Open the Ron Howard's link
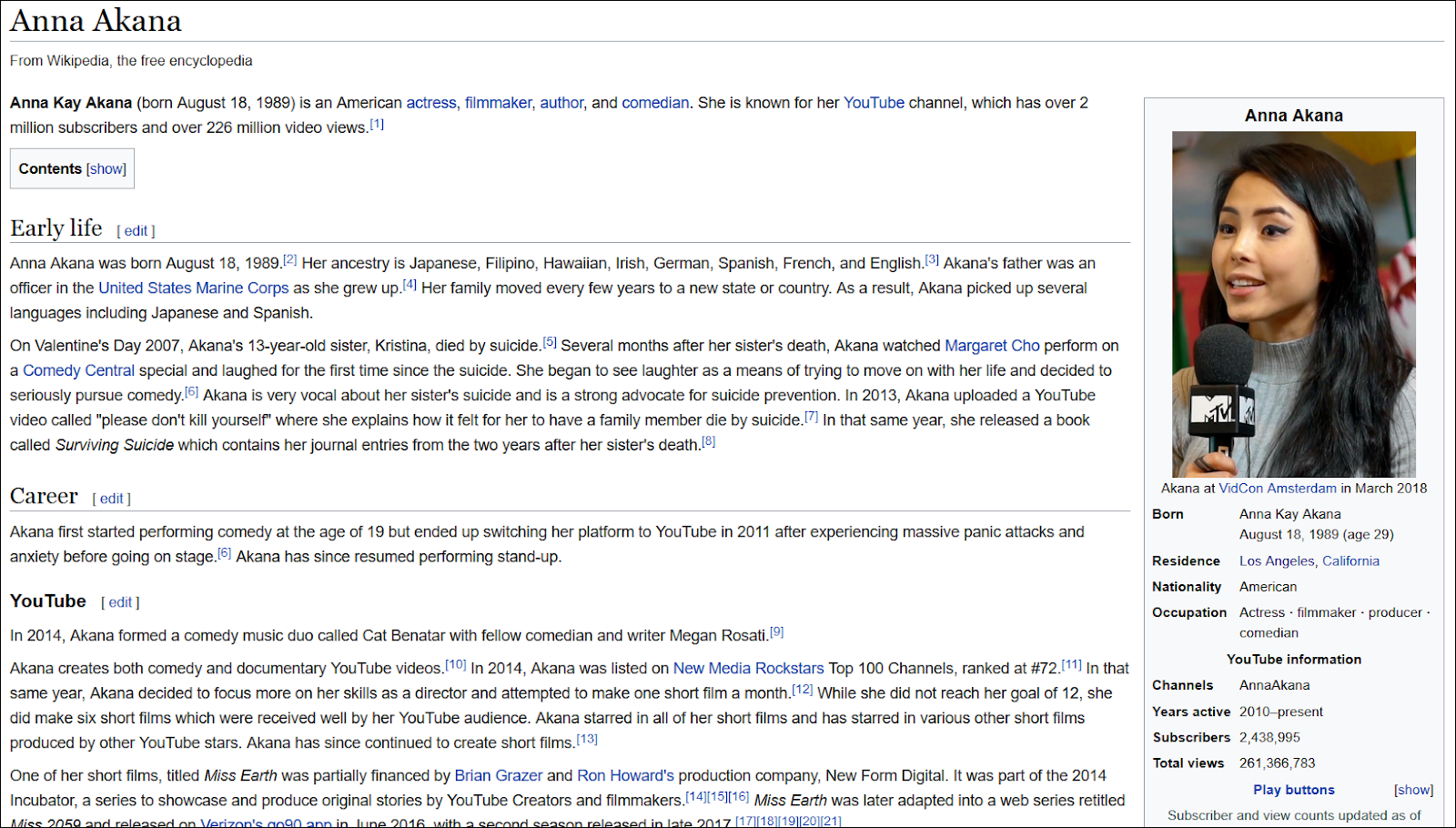 (626, 775)
